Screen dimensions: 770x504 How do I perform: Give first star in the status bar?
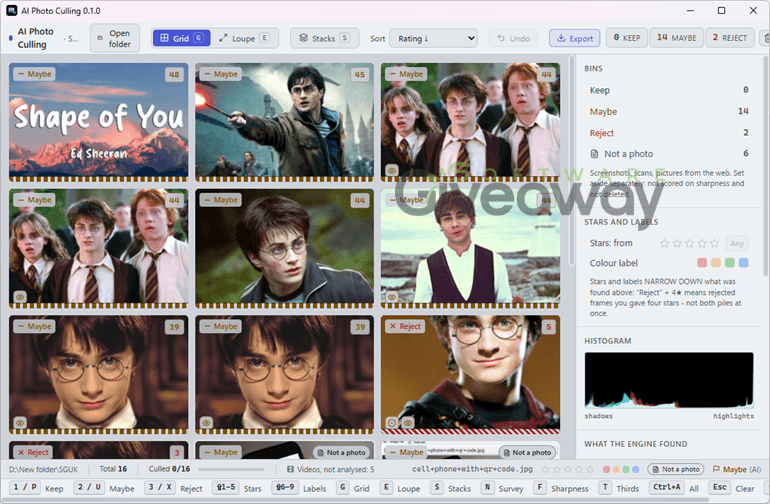point(548,470)
